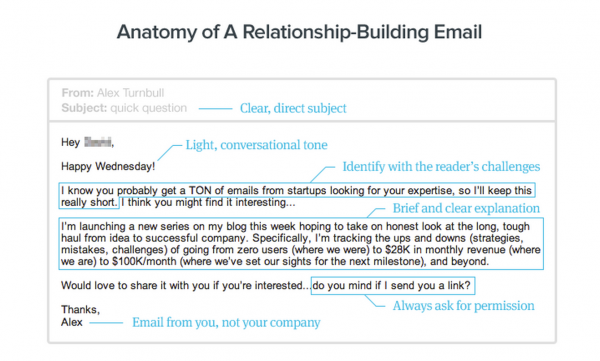The image size is (600, 361).
Task: Select the 'Clear, direct subject' annotation
Action: pos(293,108)
